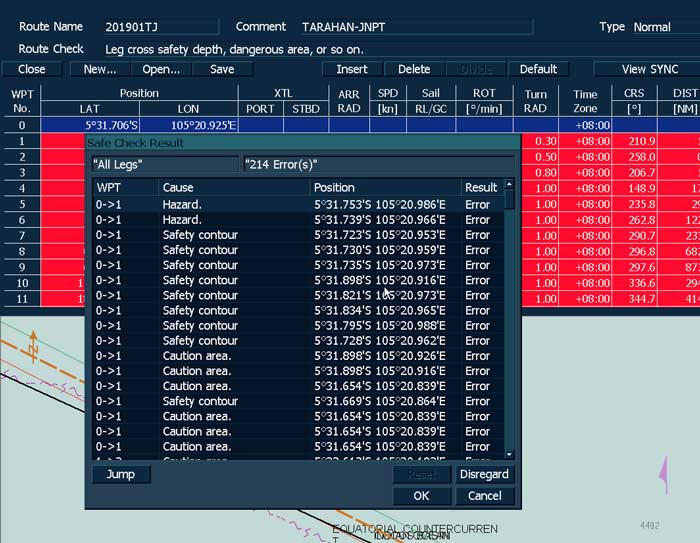Click the "All Legs" filter field
The width and height of the screenshot is (700, 543).
pos(163,163)
